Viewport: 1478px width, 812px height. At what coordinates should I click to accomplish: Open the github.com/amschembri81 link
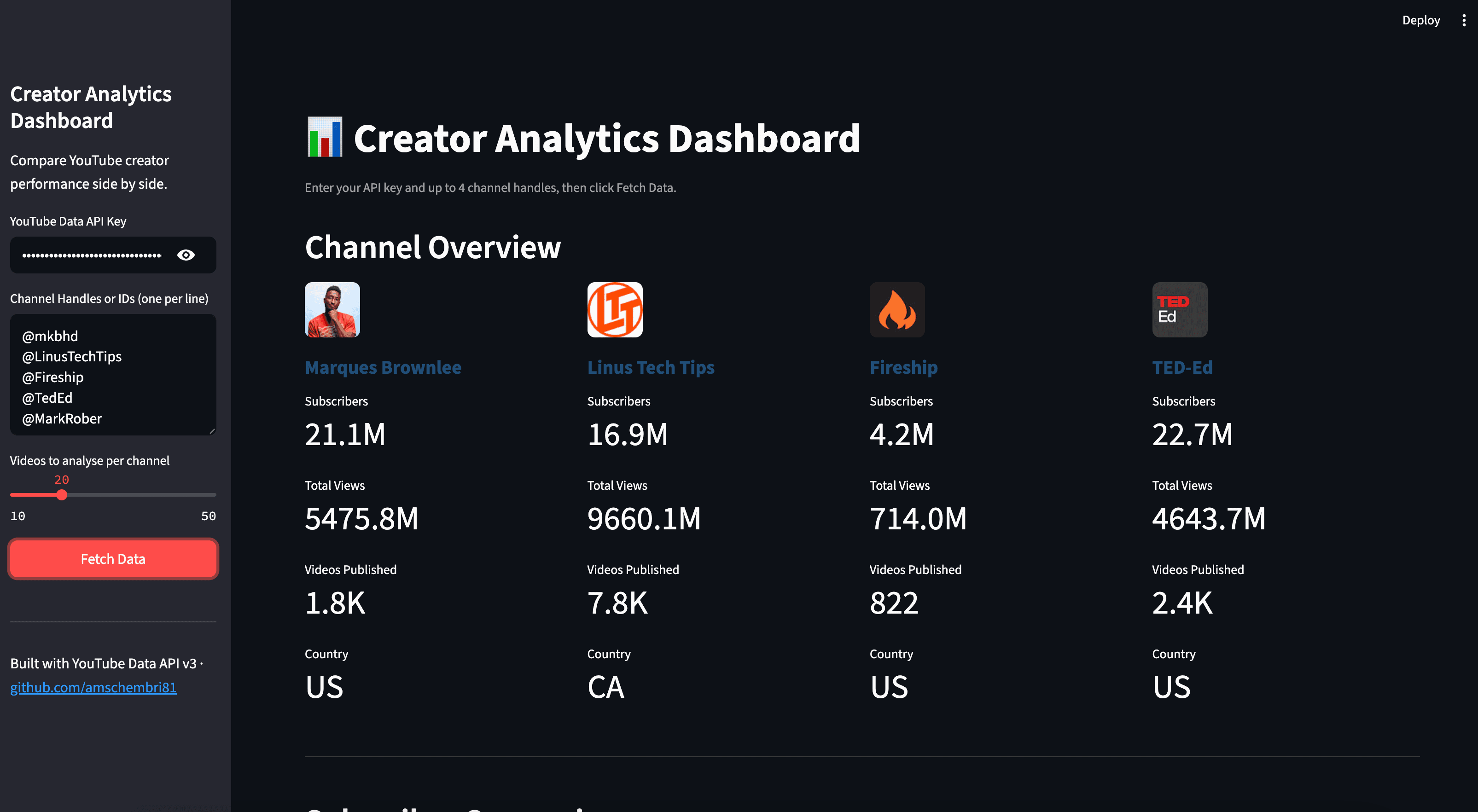coord(93,688)
